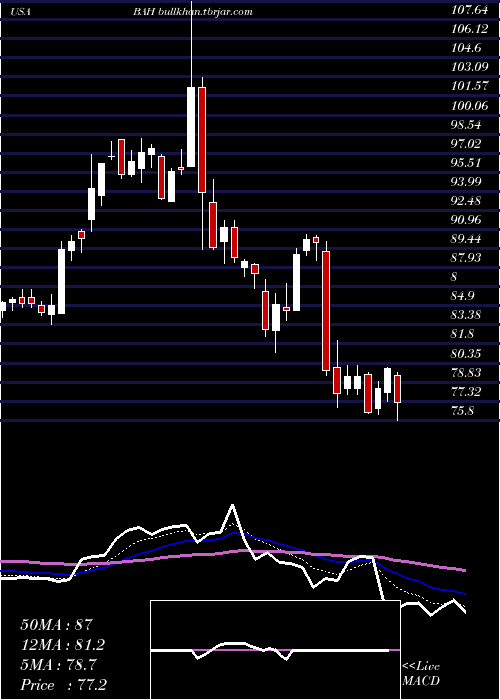Click the 92.48 price axis label
This screenshot has height=700, width=500.
(467, 201)
